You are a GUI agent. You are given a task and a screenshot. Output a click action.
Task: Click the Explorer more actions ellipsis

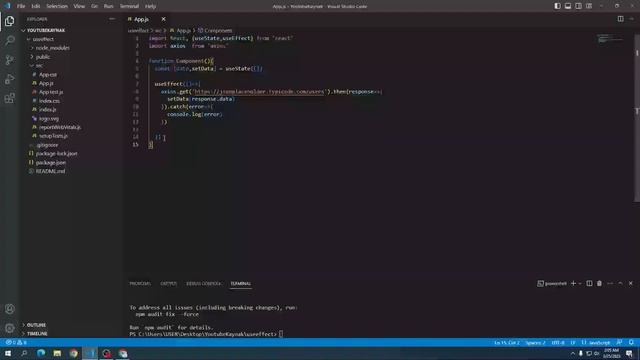(x=112, y=19)
